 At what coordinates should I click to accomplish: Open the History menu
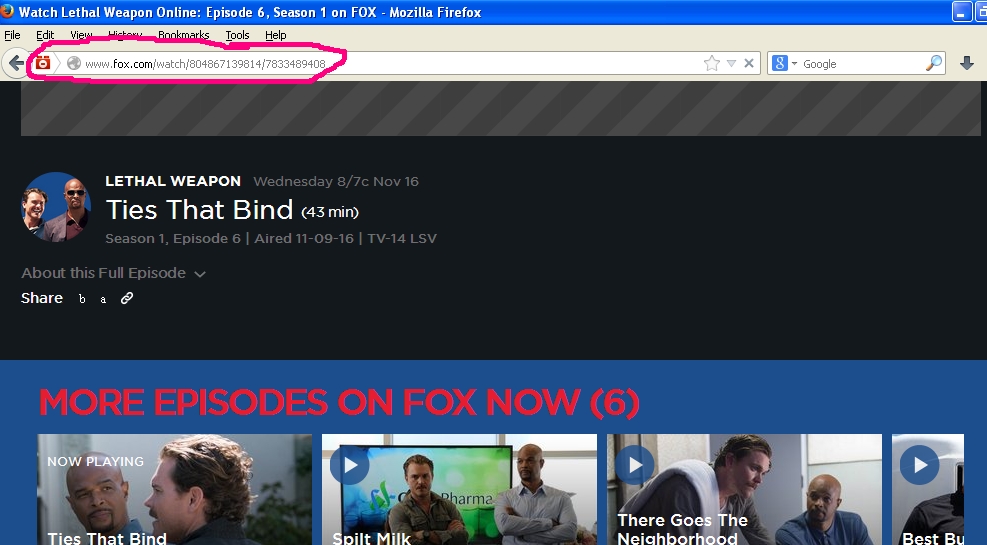(x=125, y=35)
